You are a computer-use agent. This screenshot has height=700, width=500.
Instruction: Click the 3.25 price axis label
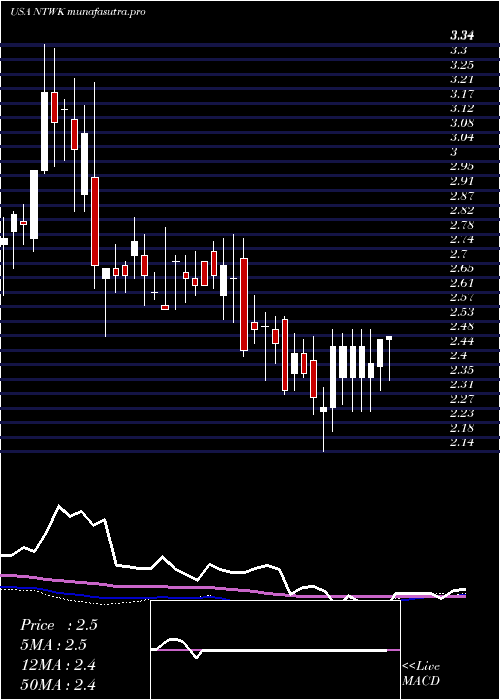tap(462, 65)
